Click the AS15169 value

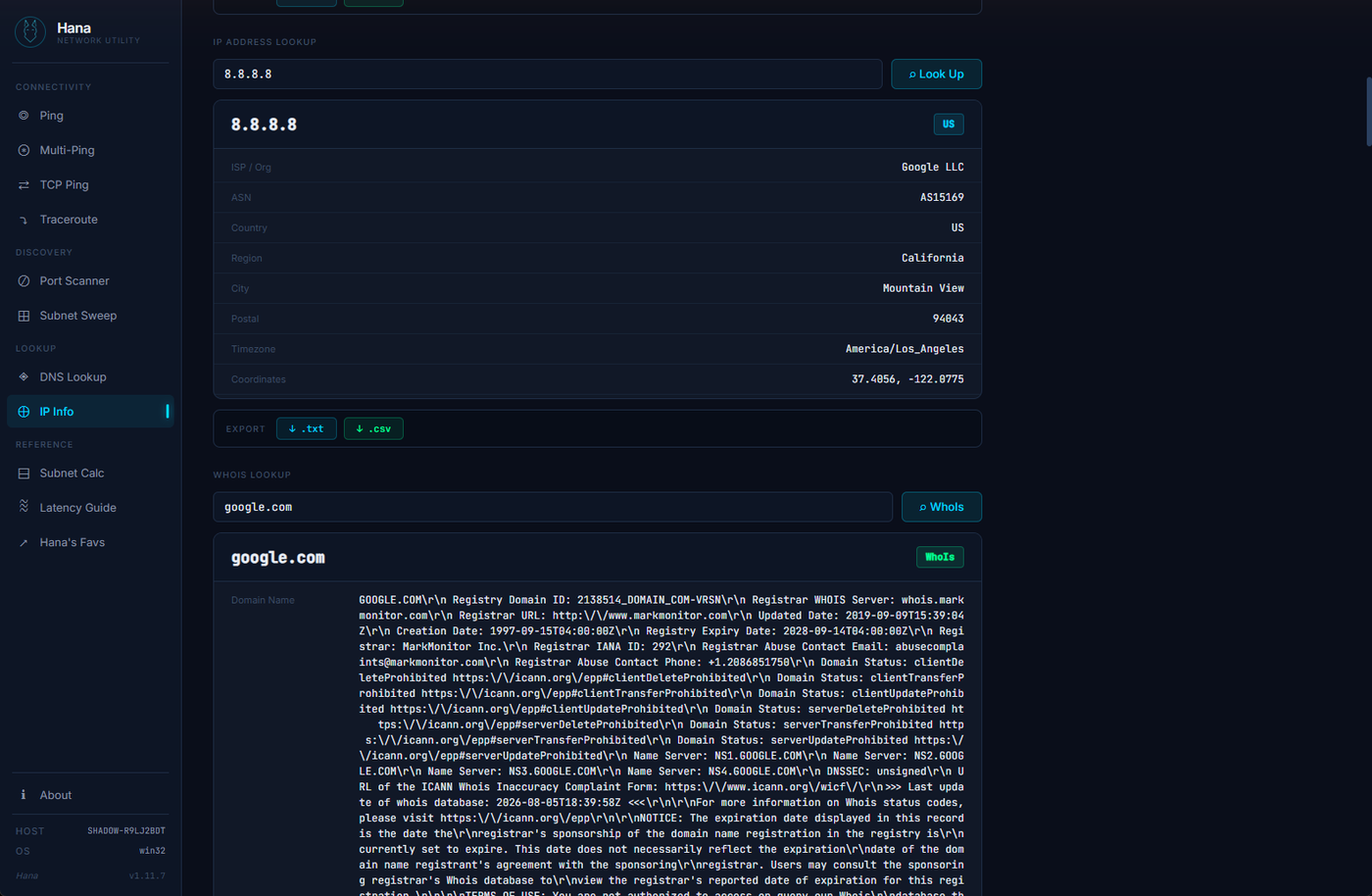click(942, 198)
